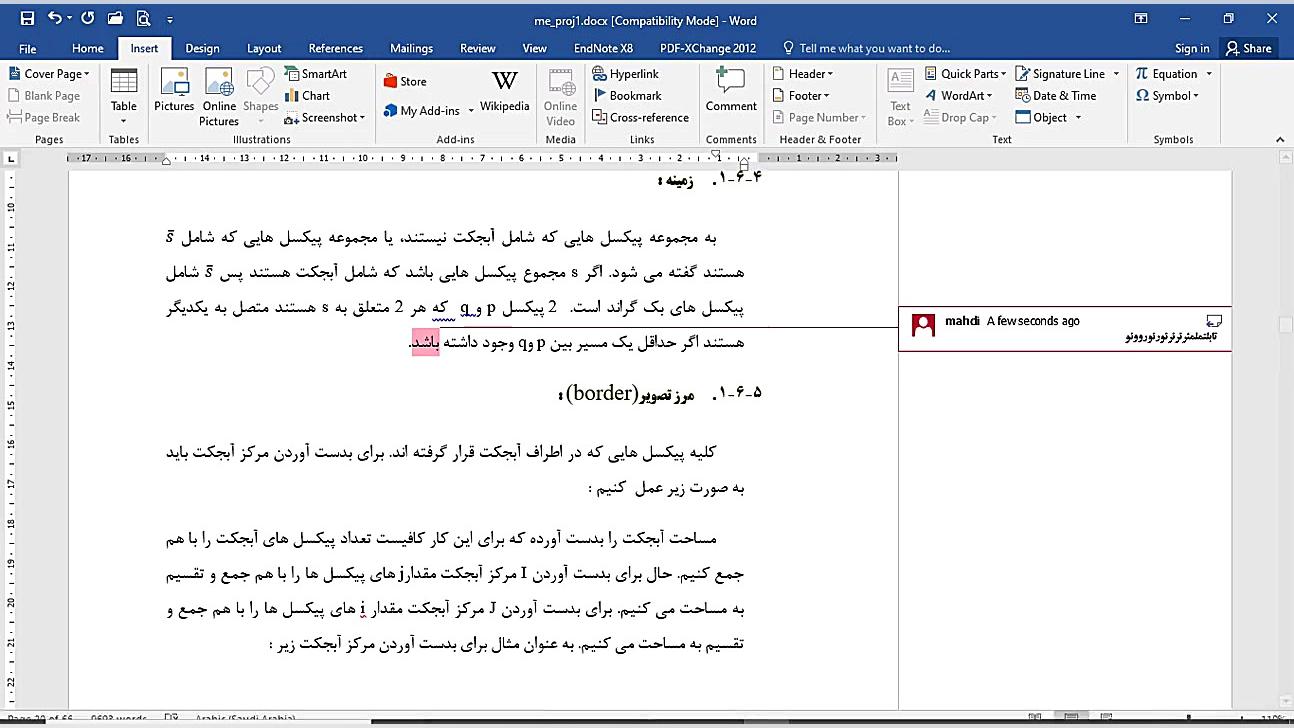The height and width of the screenshot is (728, 1294).
Task: Insert Pictures from the Illustrations group
Action: point(174,91)
